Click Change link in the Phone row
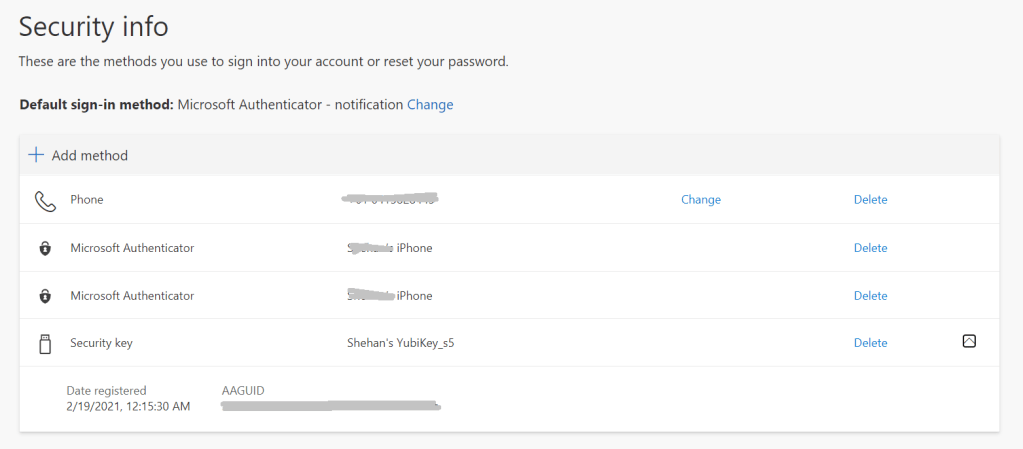 click(700, 200)
